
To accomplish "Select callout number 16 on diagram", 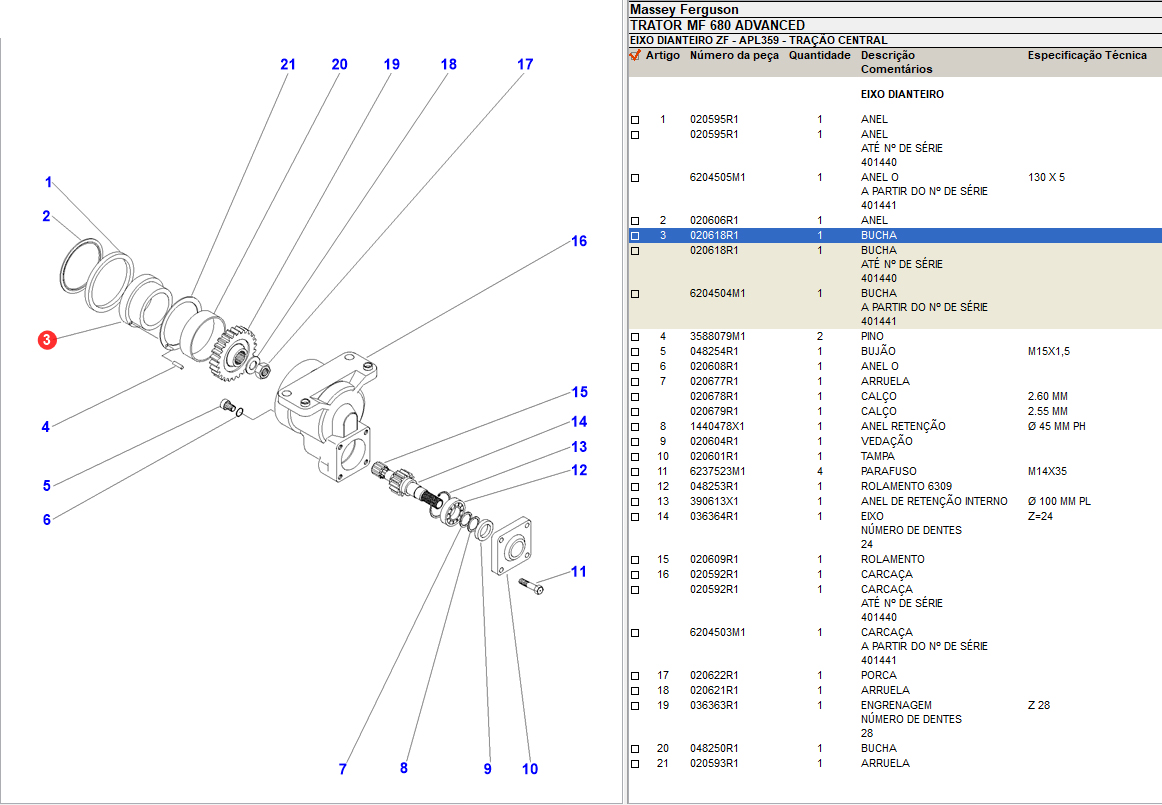I will pyautogui.click(x=579, y=241).
